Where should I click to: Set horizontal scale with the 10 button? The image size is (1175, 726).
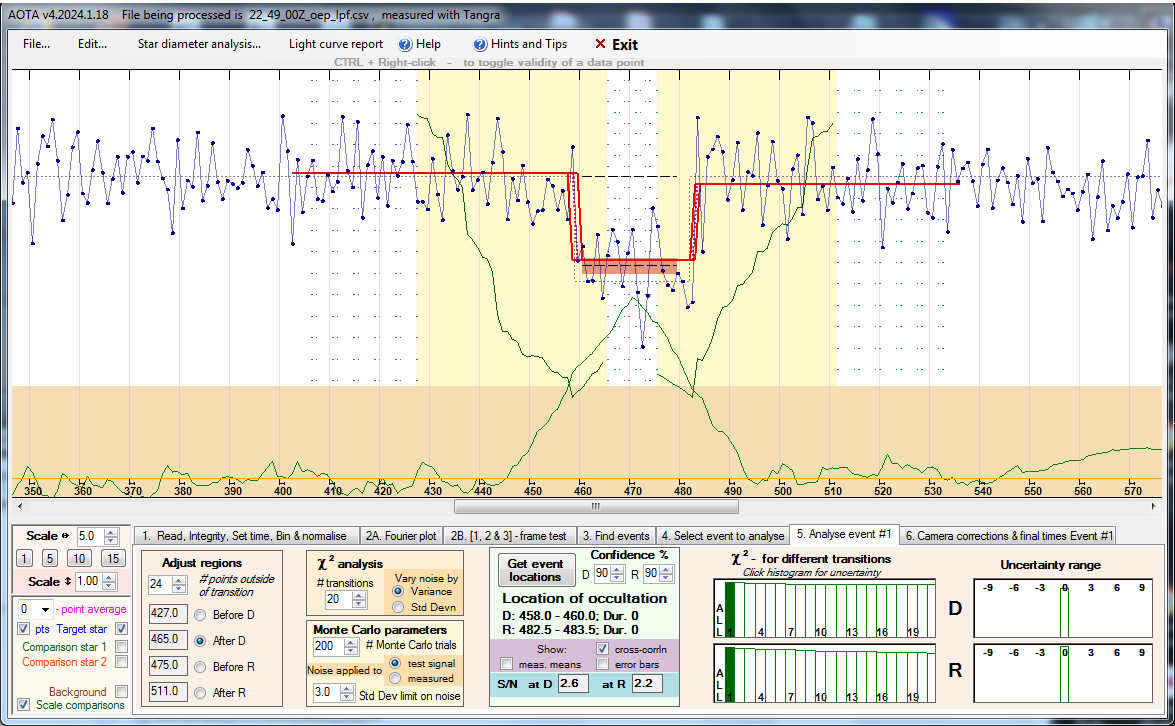tap(81, 558)
